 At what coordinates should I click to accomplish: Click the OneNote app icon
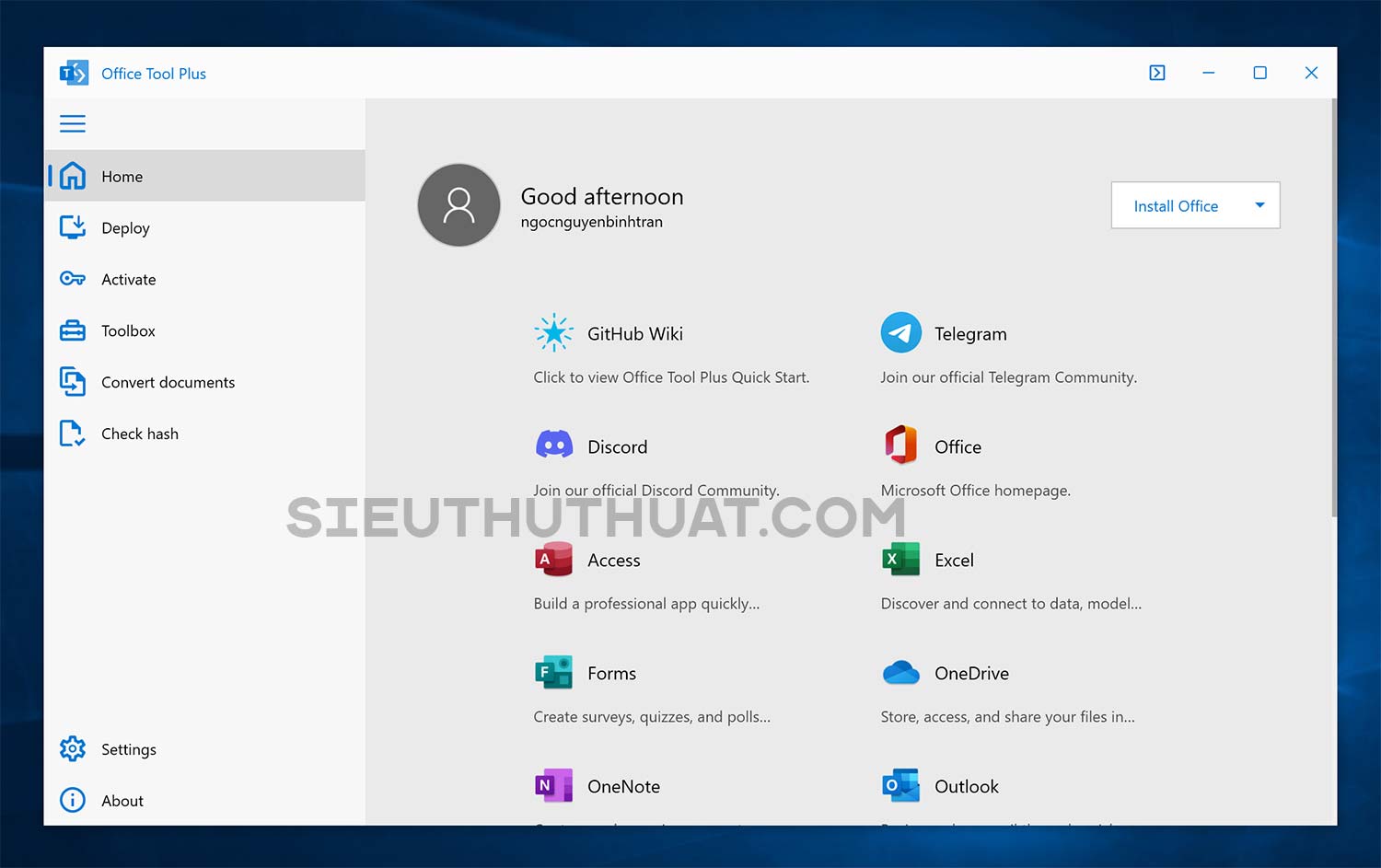click(x=554, y=786)
